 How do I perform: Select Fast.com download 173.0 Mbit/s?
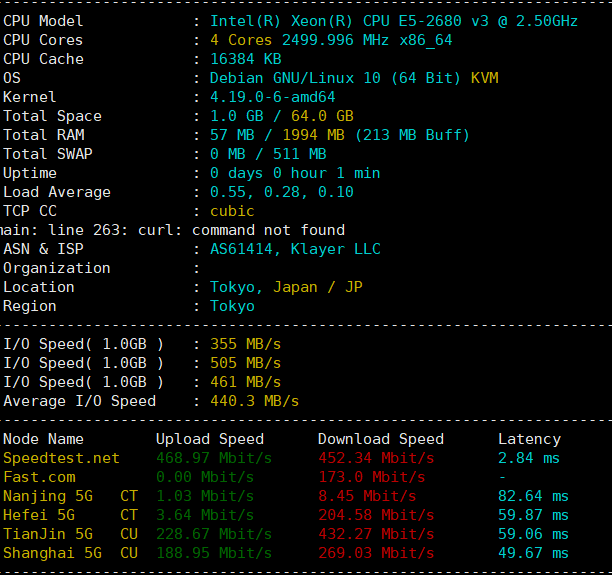pyautogui.click(x=372, y=477)
